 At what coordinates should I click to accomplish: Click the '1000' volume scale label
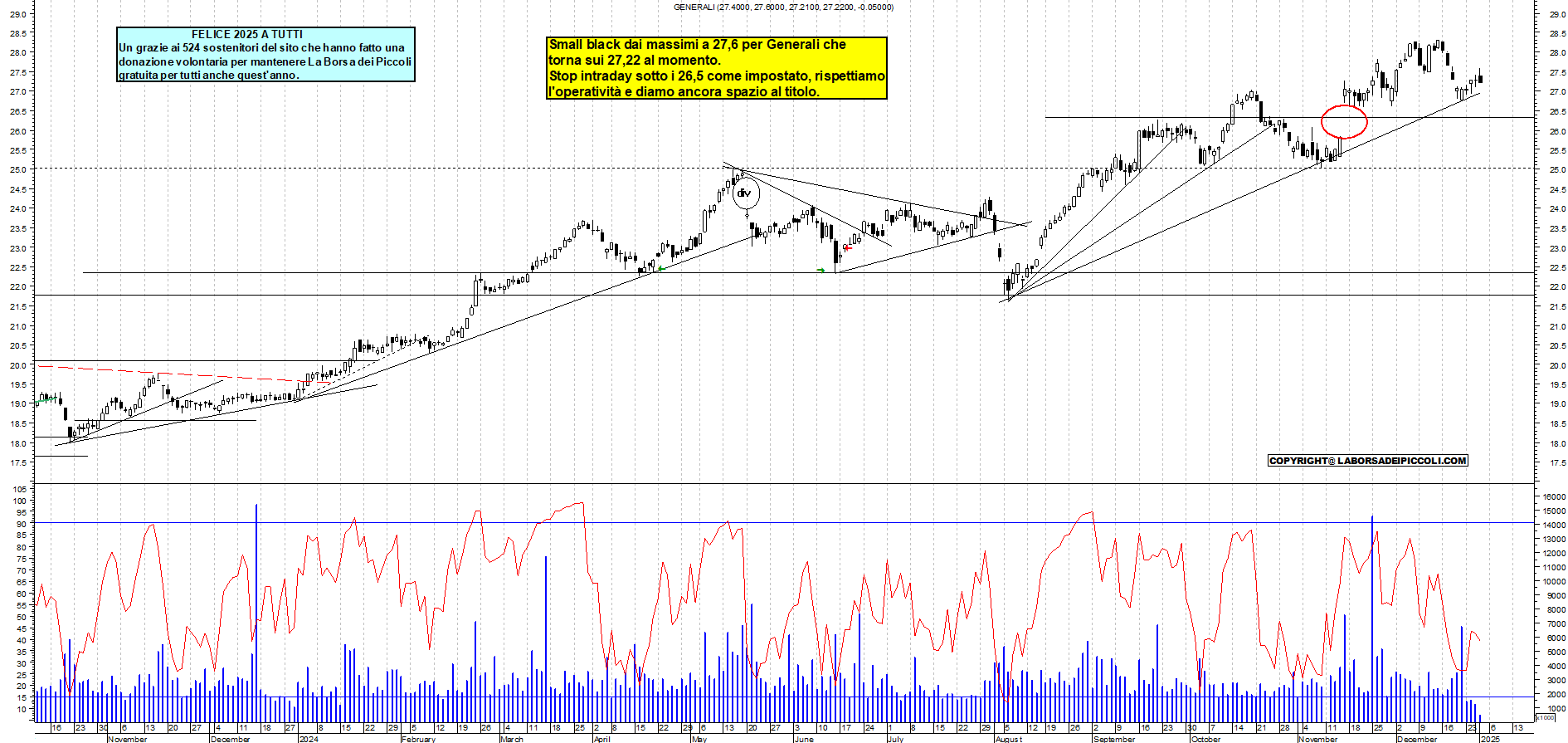point(1556,709)
